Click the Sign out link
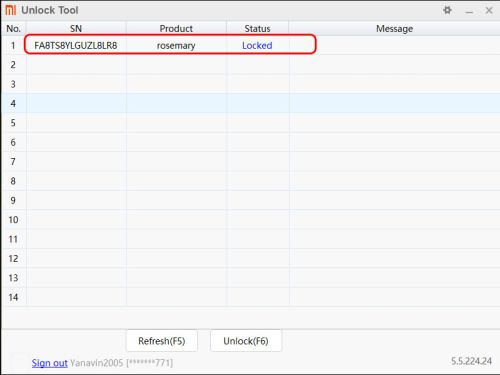The width and height of the screenshot is (500, 375). (x=50, y=363)
